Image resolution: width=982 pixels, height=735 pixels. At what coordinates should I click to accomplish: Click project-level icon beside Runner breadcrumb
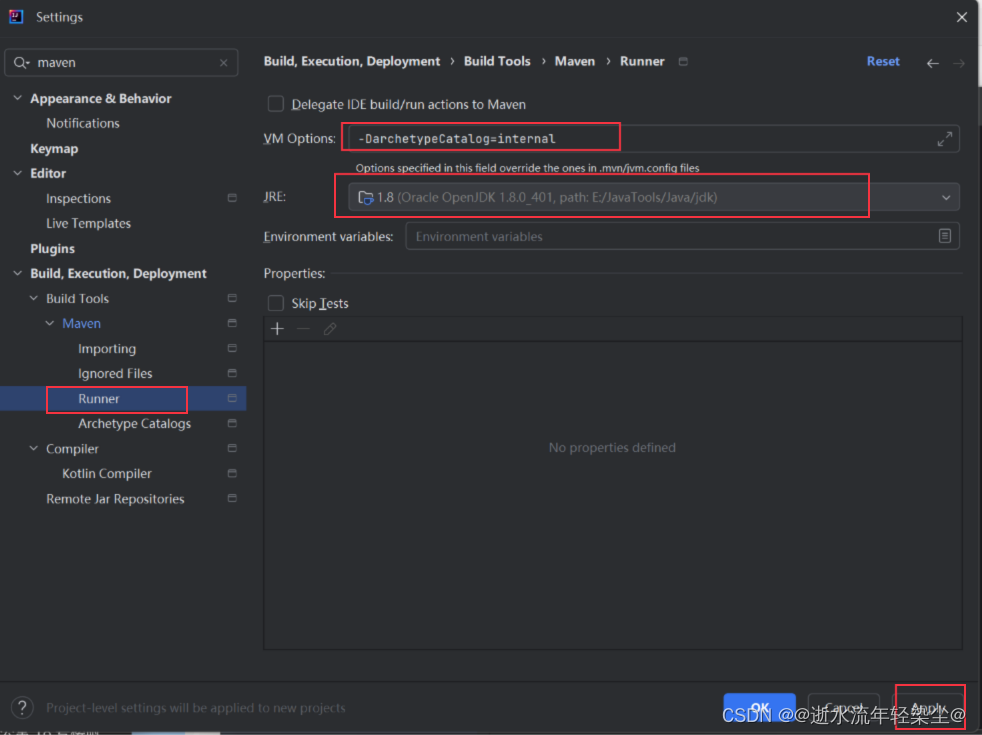coord(683,61)
